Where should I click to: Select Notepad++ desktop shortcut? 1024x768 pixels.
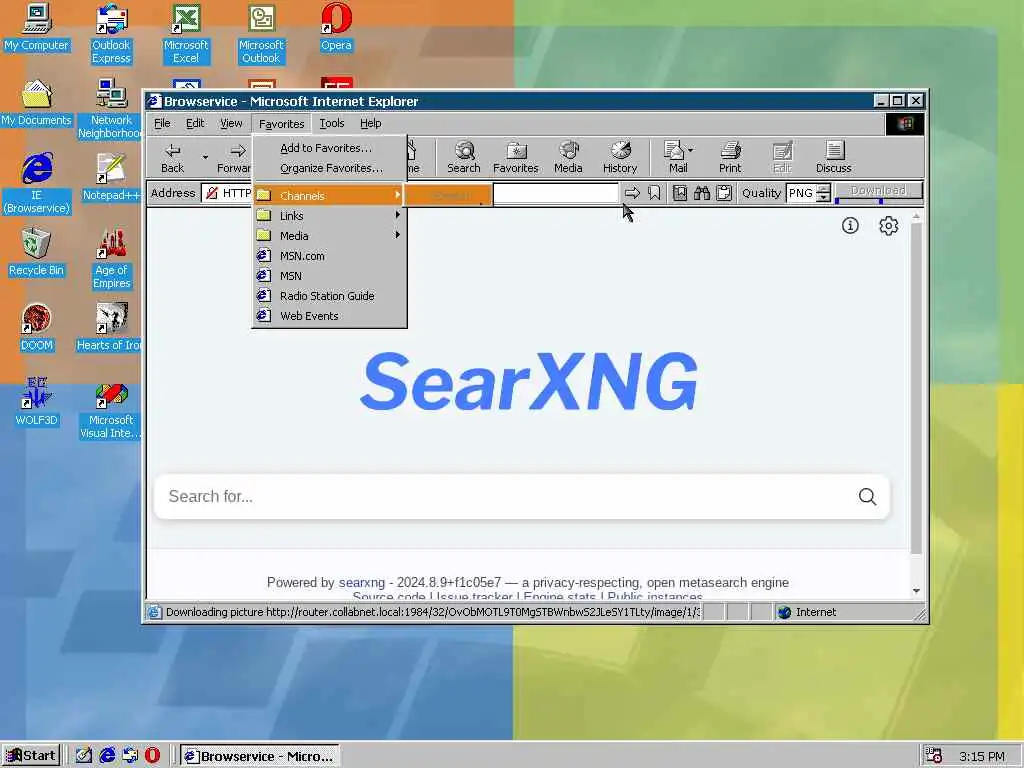(111, 178)
